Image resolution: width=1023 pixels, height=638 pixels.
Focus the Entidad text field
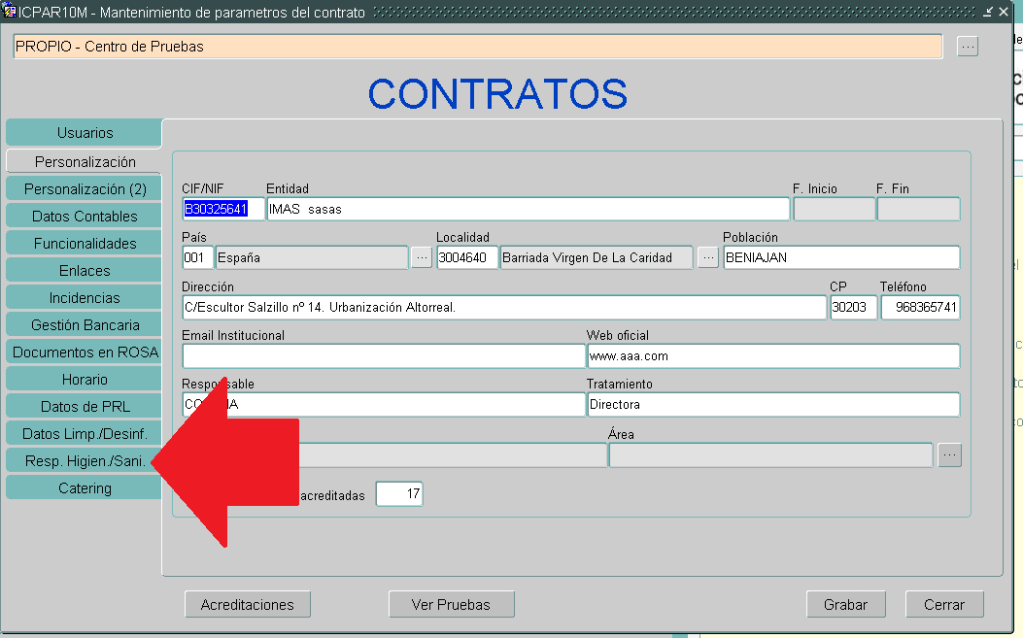pos(527,209)
